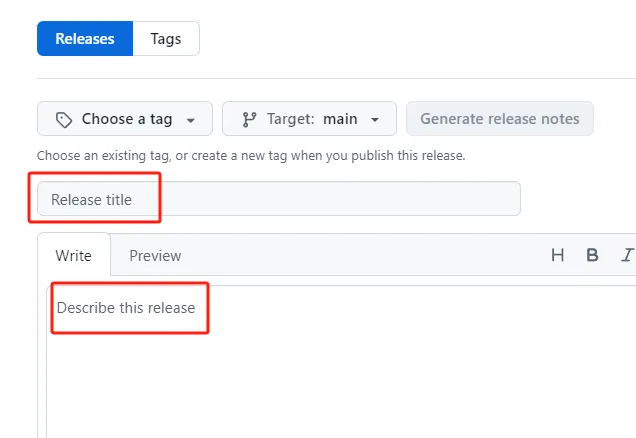Click the caret arrow on Choose a tag
Viewport: 636px width, 438px height.
(x=190, y=120)
